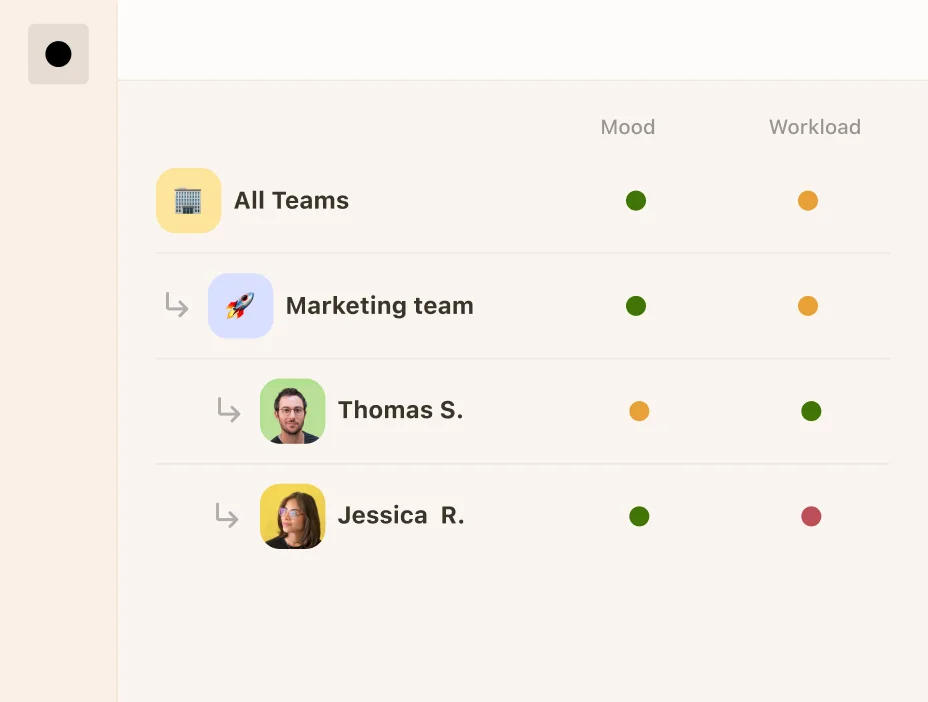Click Thomas S.'s green workload indicator
The image size is (928, 702).
(811, 411)
